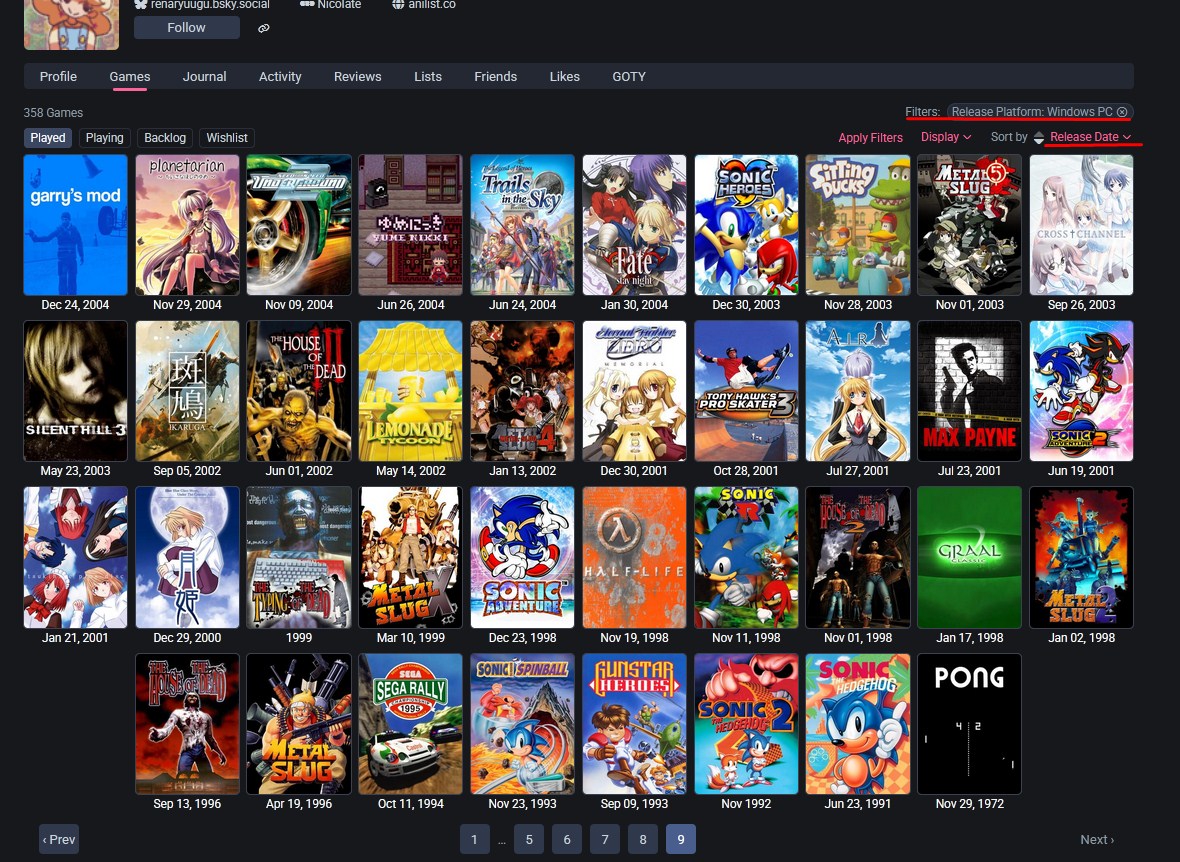The height and width of the screenshot is (862, 1180).
Task: Open the Release Date sort dropdown
Action: [x=1090, y=137]
